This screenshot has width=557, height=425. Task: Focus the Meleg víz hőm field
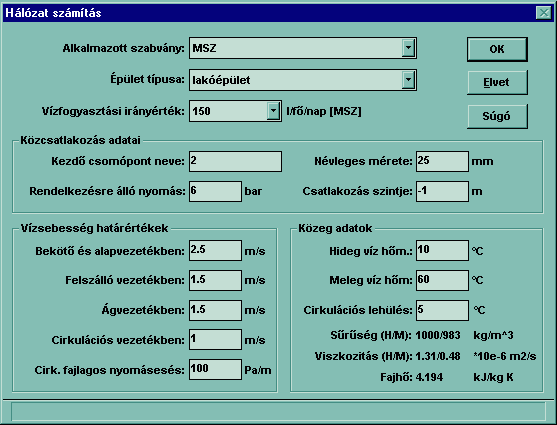pyautogui.click(x=442, y=280)
